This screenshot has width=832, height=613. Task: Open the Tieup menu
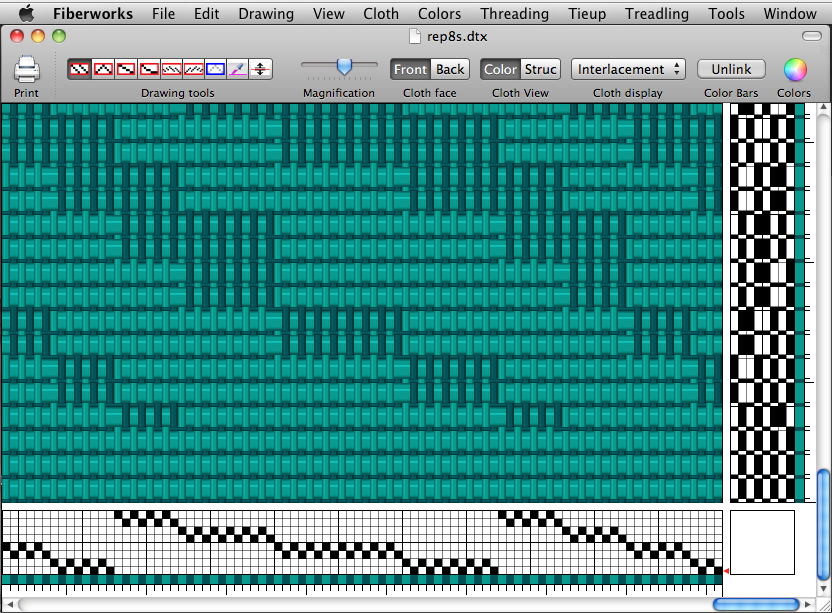[x=587, y=14]
